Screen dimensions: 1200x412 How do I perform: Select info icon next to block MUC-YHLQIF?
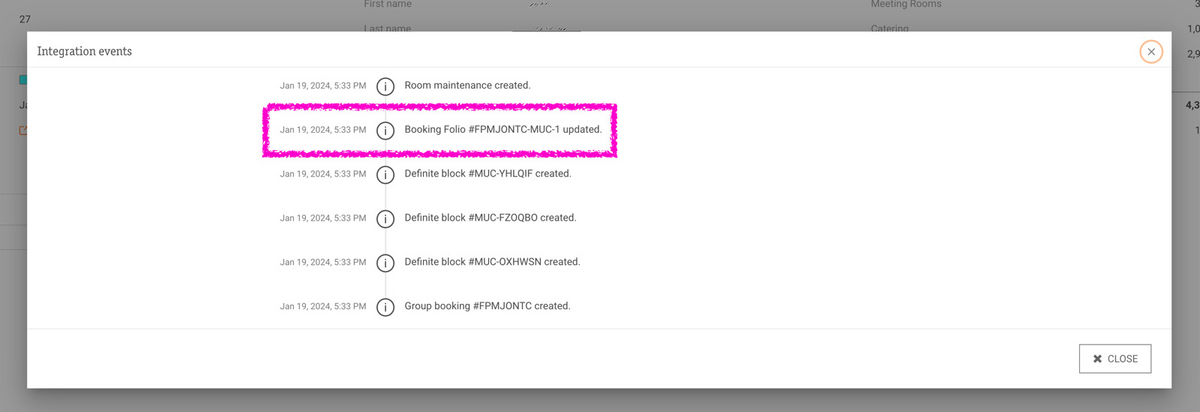(385, 174)
